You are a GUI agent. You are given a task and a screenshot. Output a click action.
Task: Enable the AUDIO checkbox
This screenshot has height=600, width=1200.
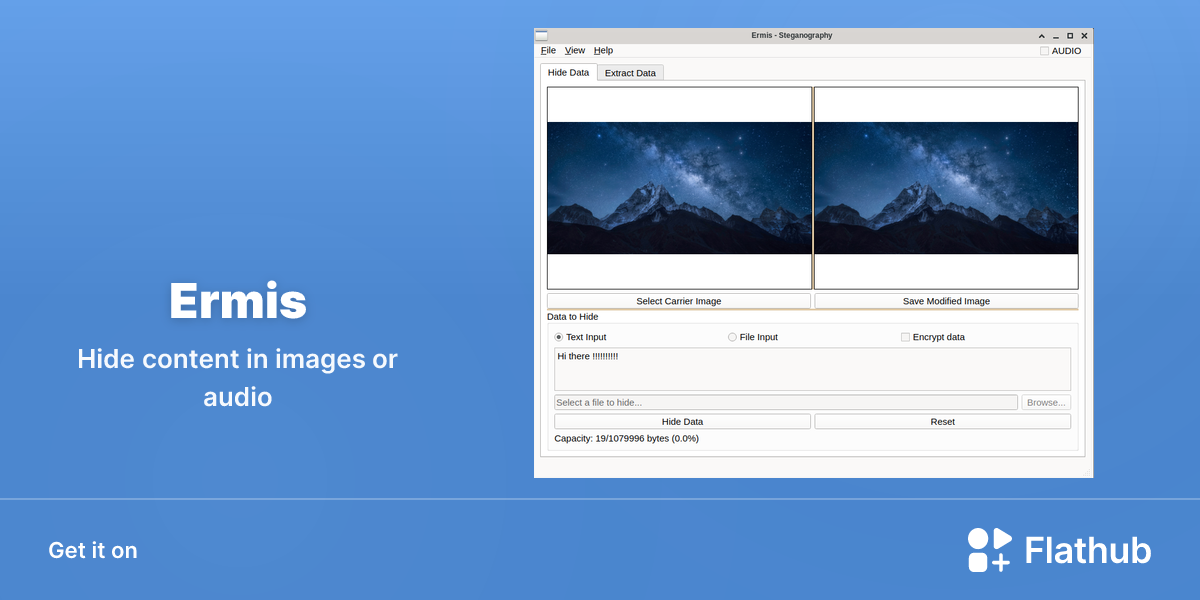coord(1044,51)
